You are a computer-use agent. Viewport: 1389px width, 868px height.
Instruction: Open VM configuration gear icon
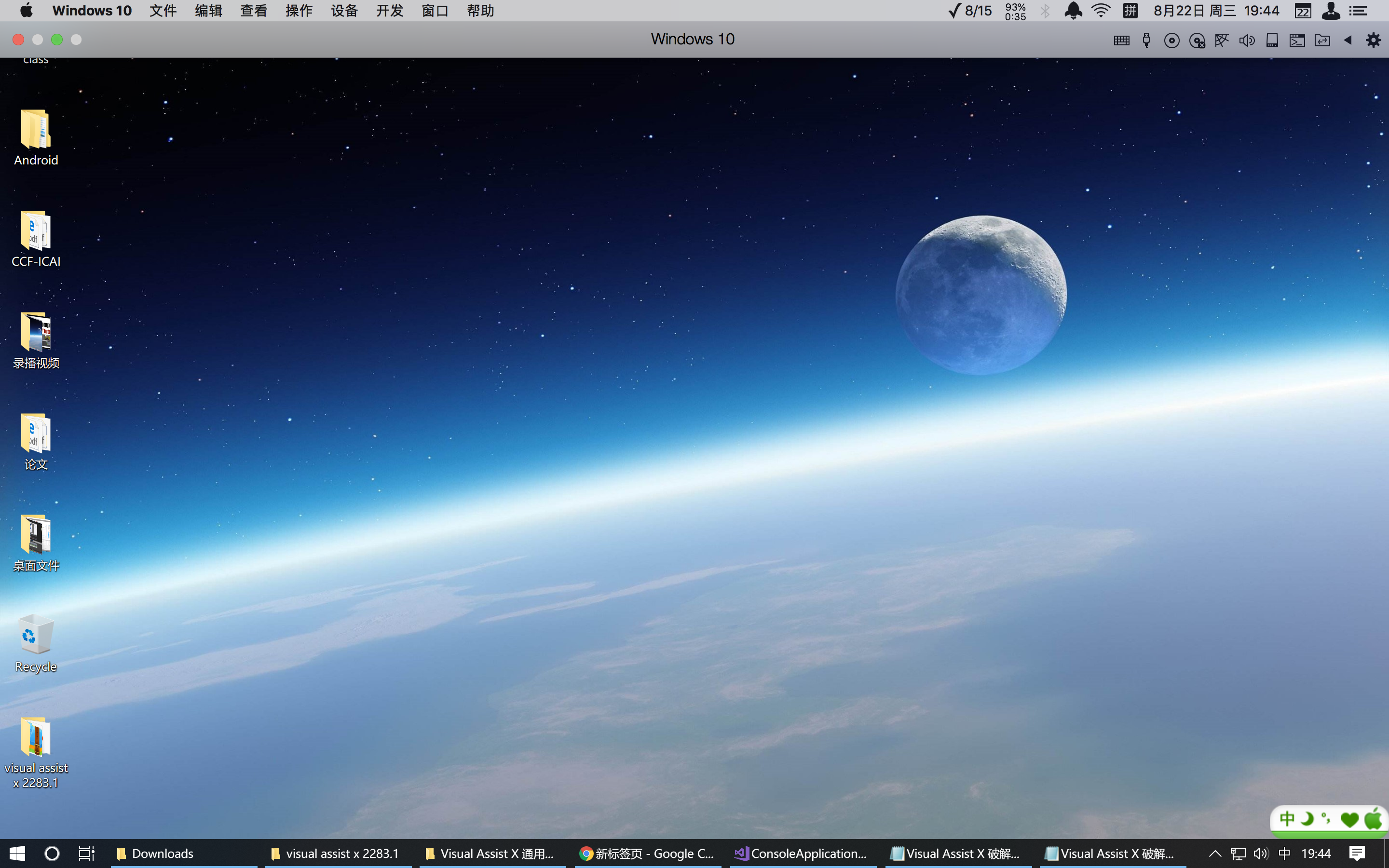point(1373,40)
